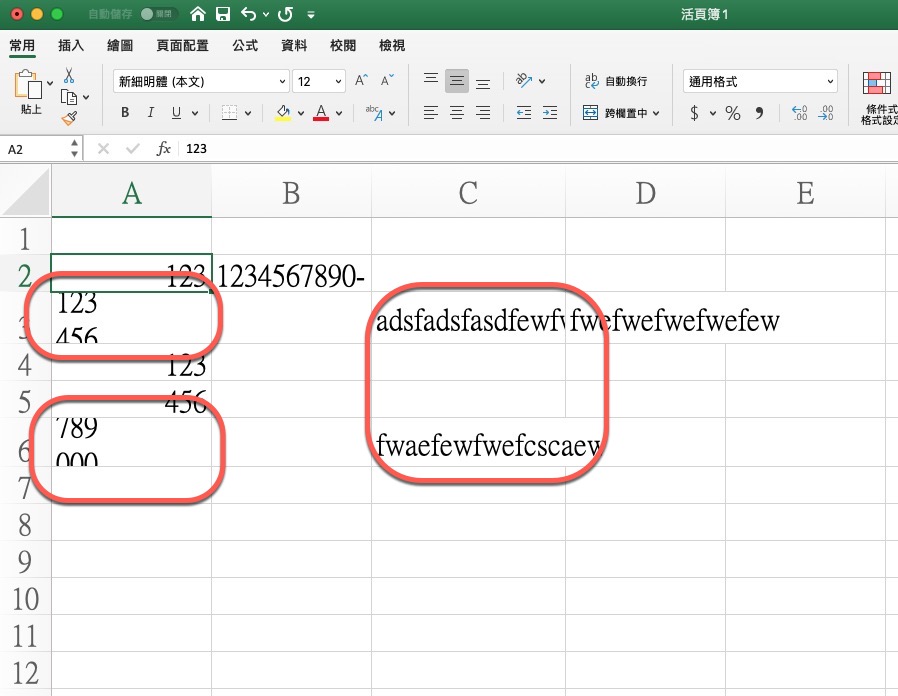Expand the Paste options arrow

pos(50,84)
